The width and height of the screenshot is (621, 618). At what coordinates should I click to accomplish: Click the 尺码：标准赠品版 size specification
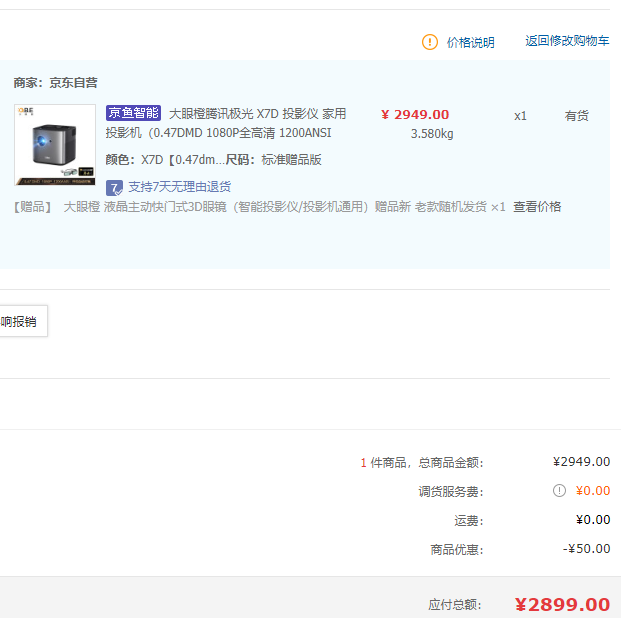[x=273, y=160]
